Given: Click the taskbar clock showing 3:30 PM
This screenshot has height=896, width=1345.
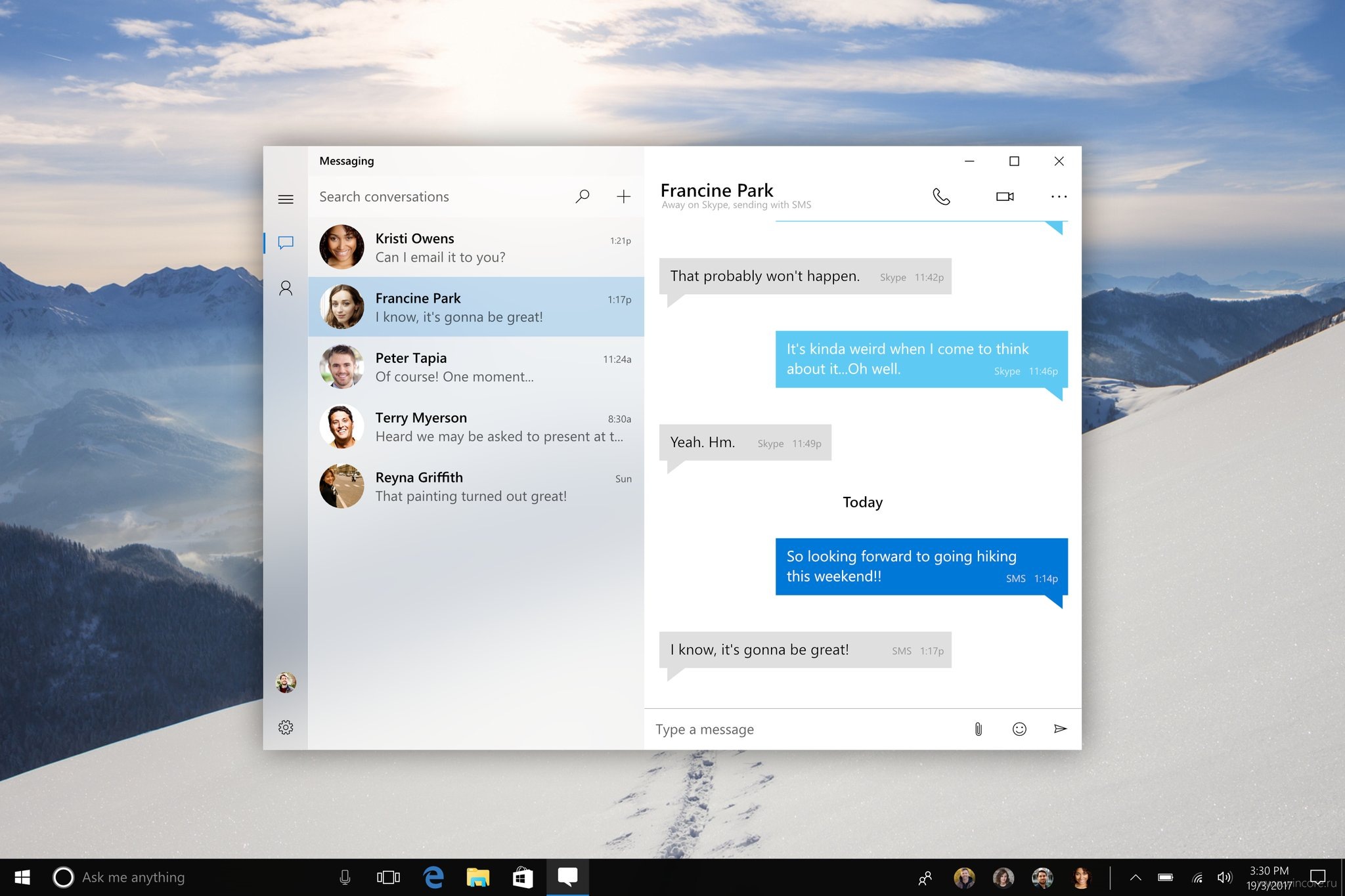Looking at the screenshot, I should [1269, 878].
